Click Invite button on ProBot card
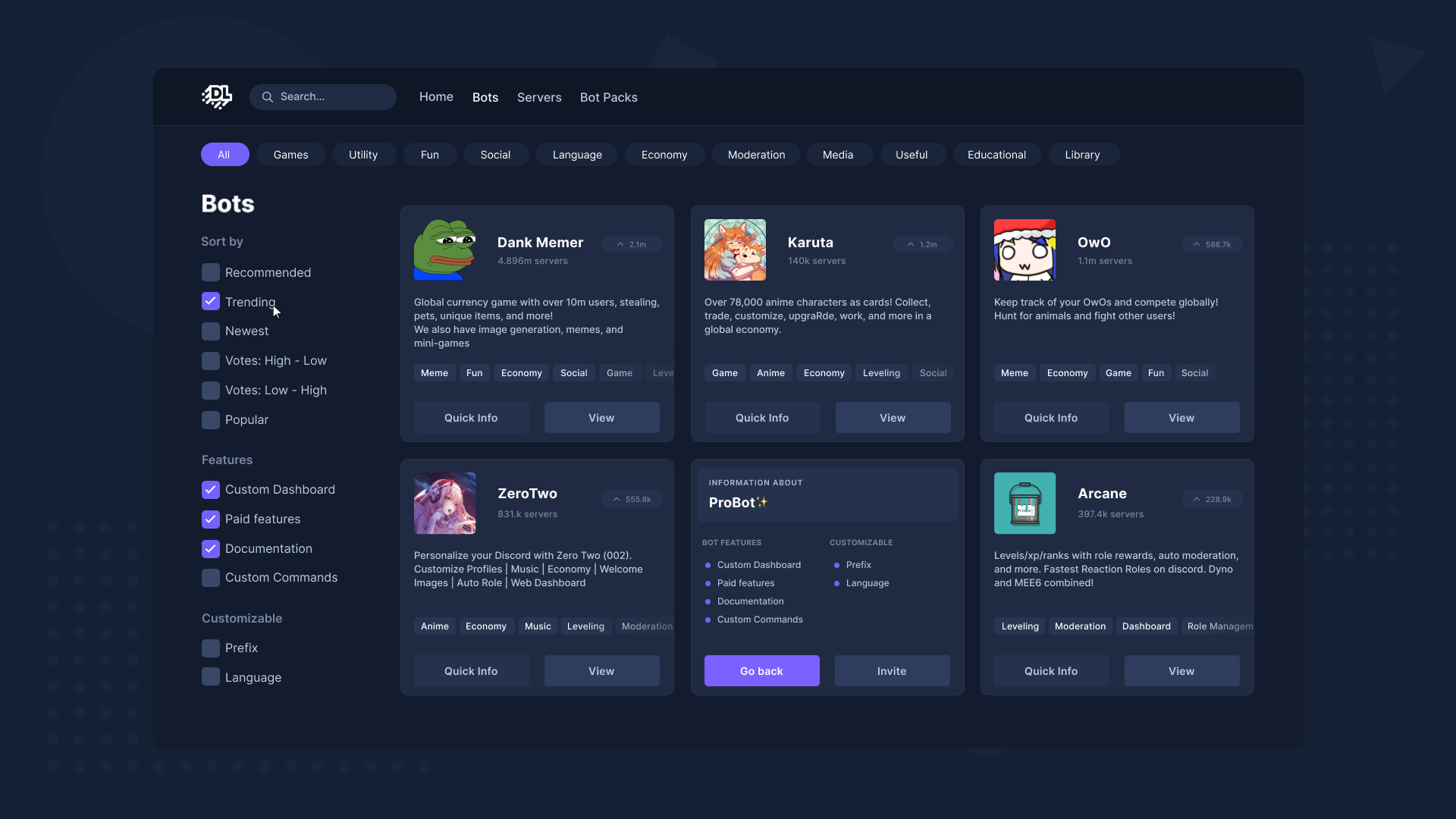This screenshot has width=1456, height=819. tap(892, 671)
